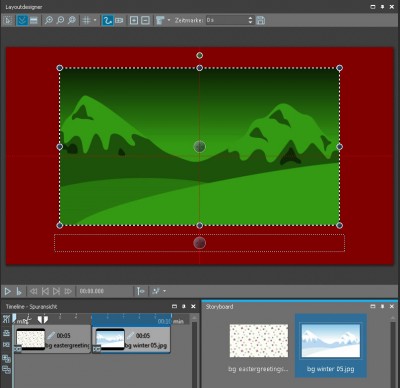This screenshot has height=388, width=400.
Task: Select the bg eastergreetings storyboard thumbnail
Action: (259, 341)
